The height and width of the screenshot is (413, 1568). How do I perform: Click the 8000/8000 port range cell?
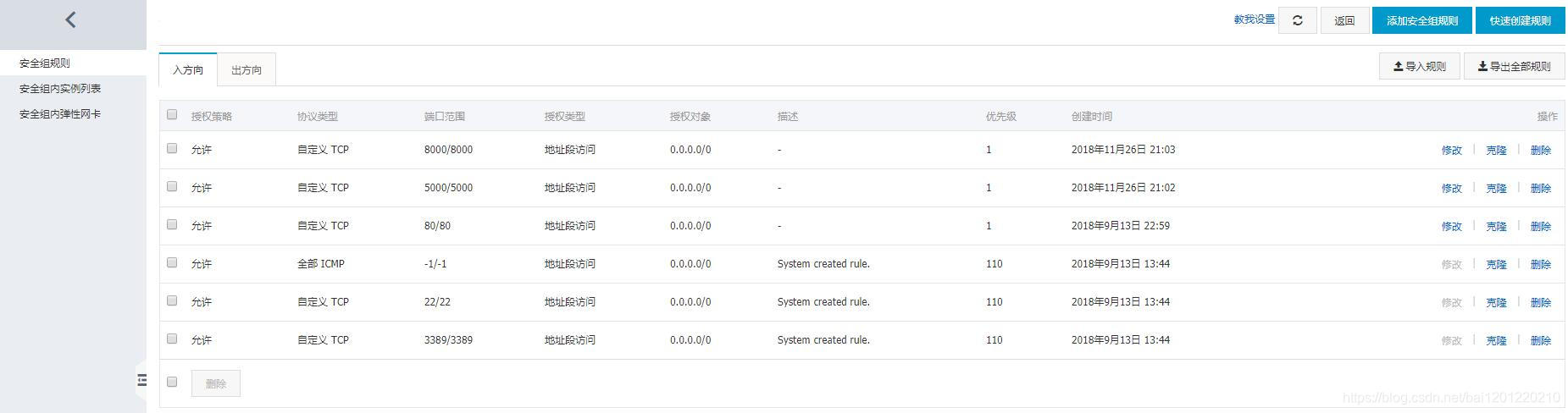click(448, 149)
